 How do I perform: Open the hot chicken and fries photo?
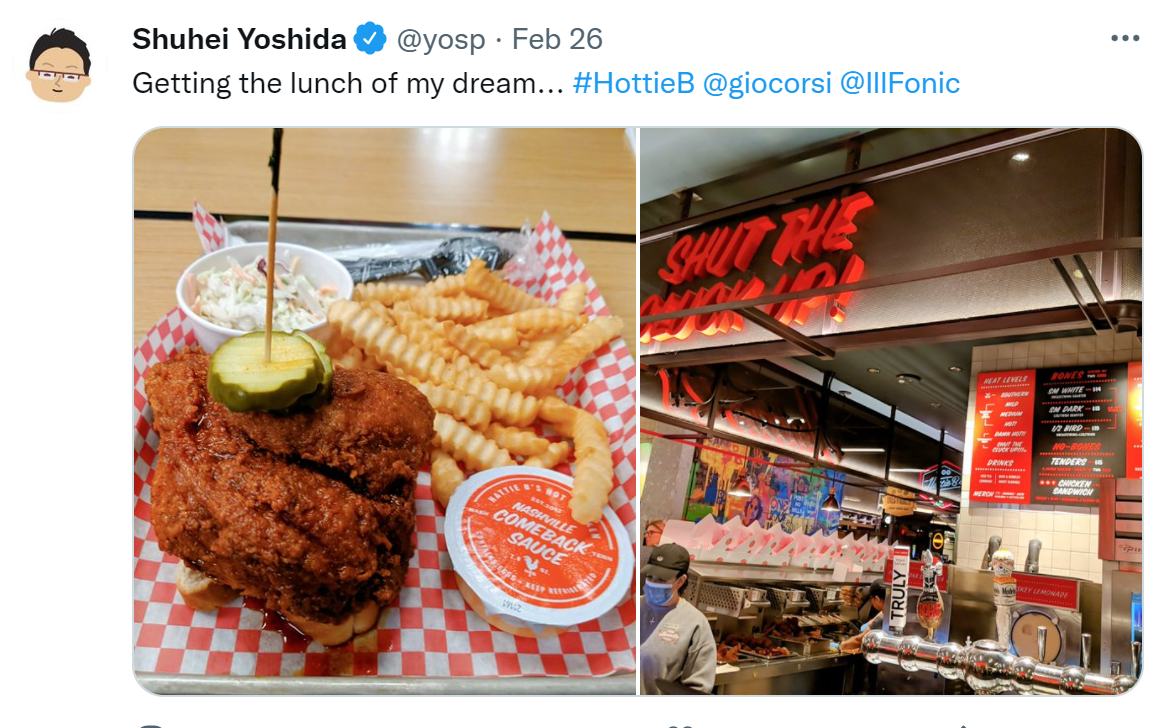[384, 411]
